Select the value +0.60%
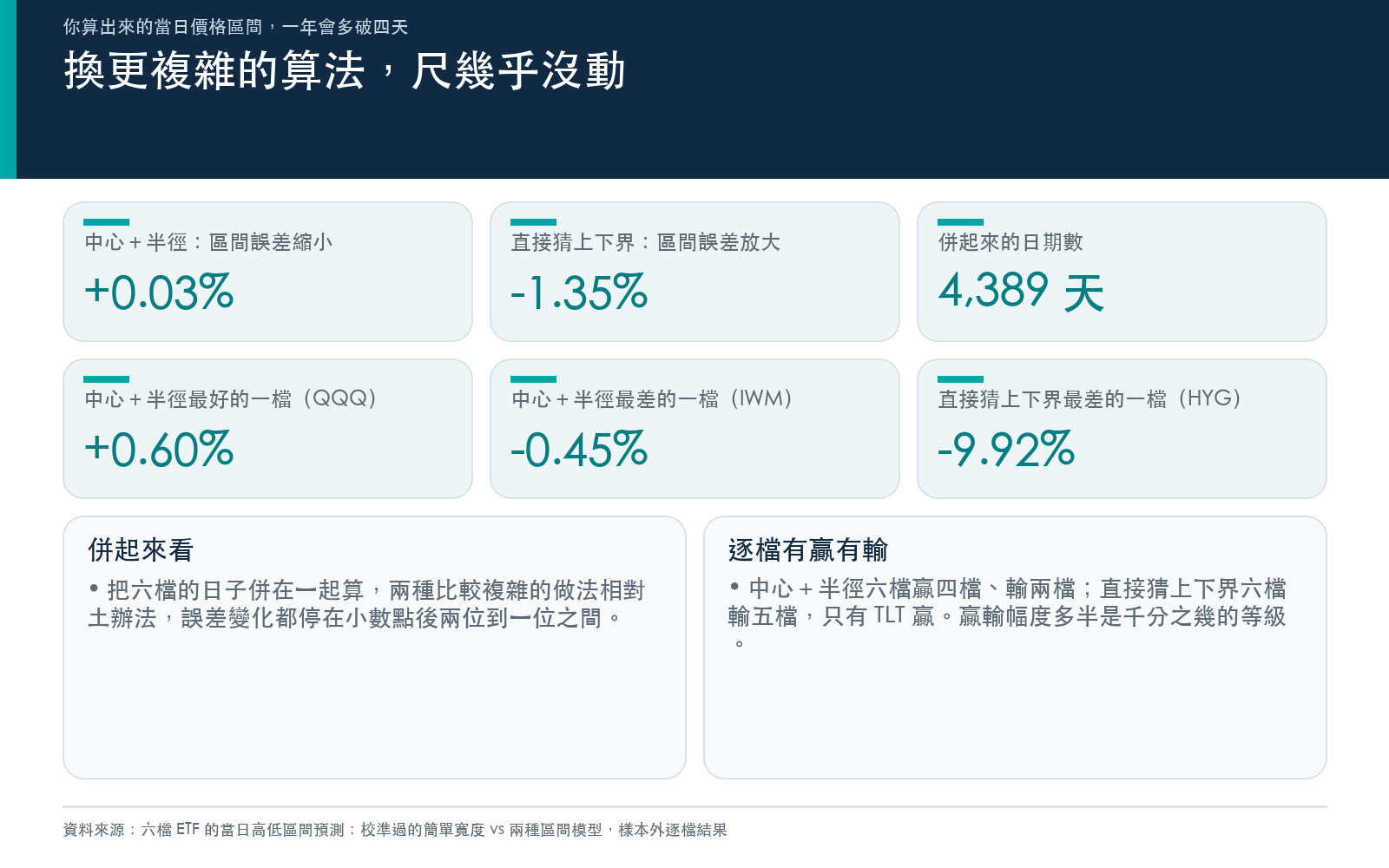The image size is (1389, 868). (x=159, y=449)
